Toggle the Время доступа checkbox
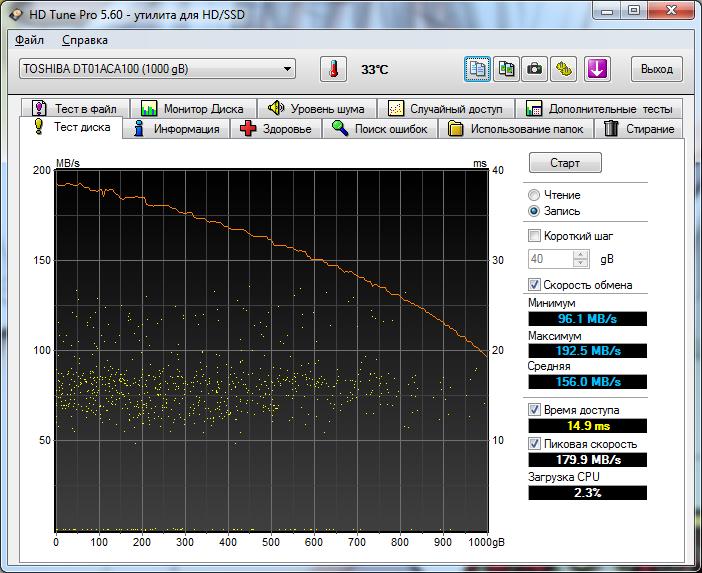This screenshot has height=573, width=702. coord(534,410)
